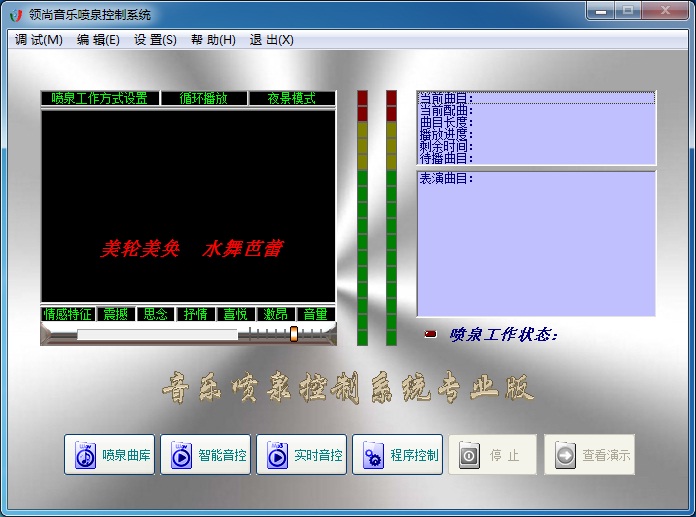
Task: Click the app logo in title bar
Action: (14, 14)
